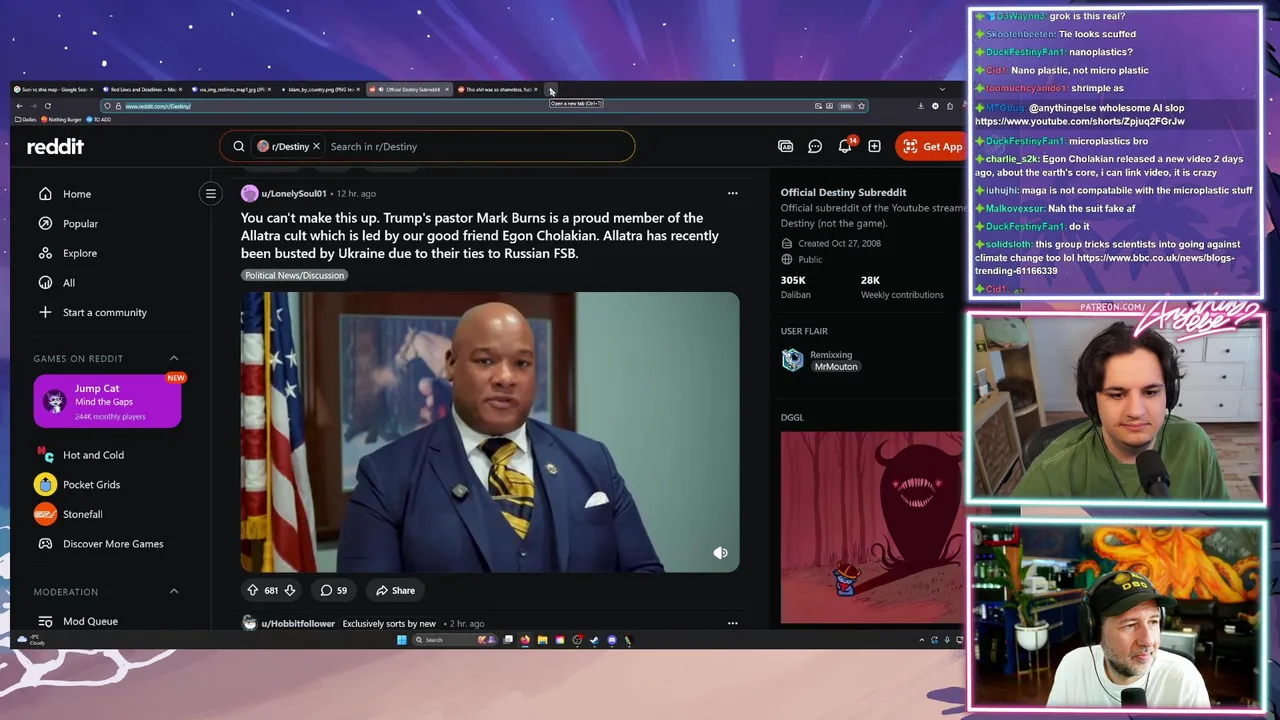Unmute the post video

(x=720, y=553)
